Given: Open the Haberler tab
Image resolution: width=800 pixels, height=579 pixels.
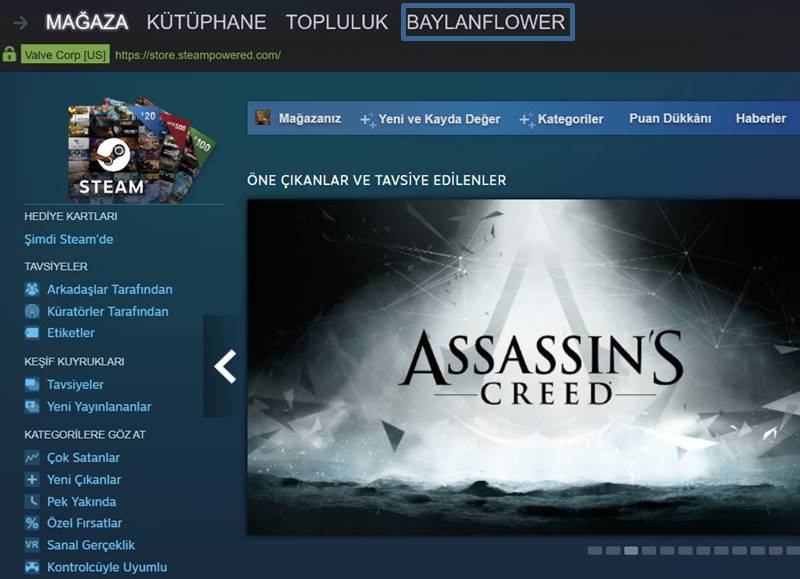Looking at the screenshot, I should click(x=761, y=118).
